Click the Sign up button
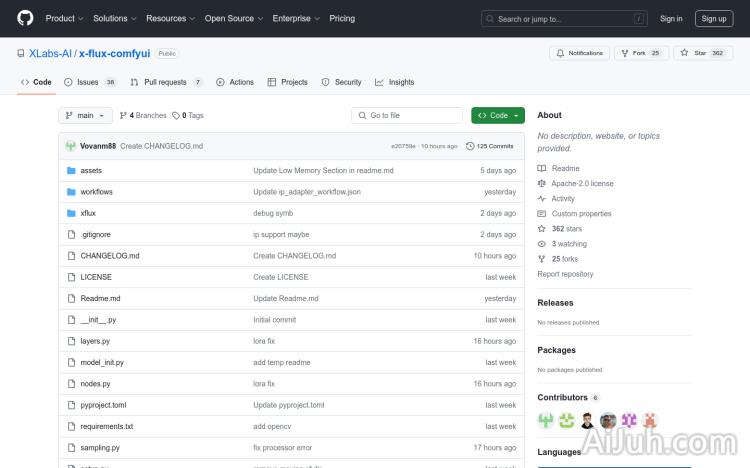 [714, 18]
